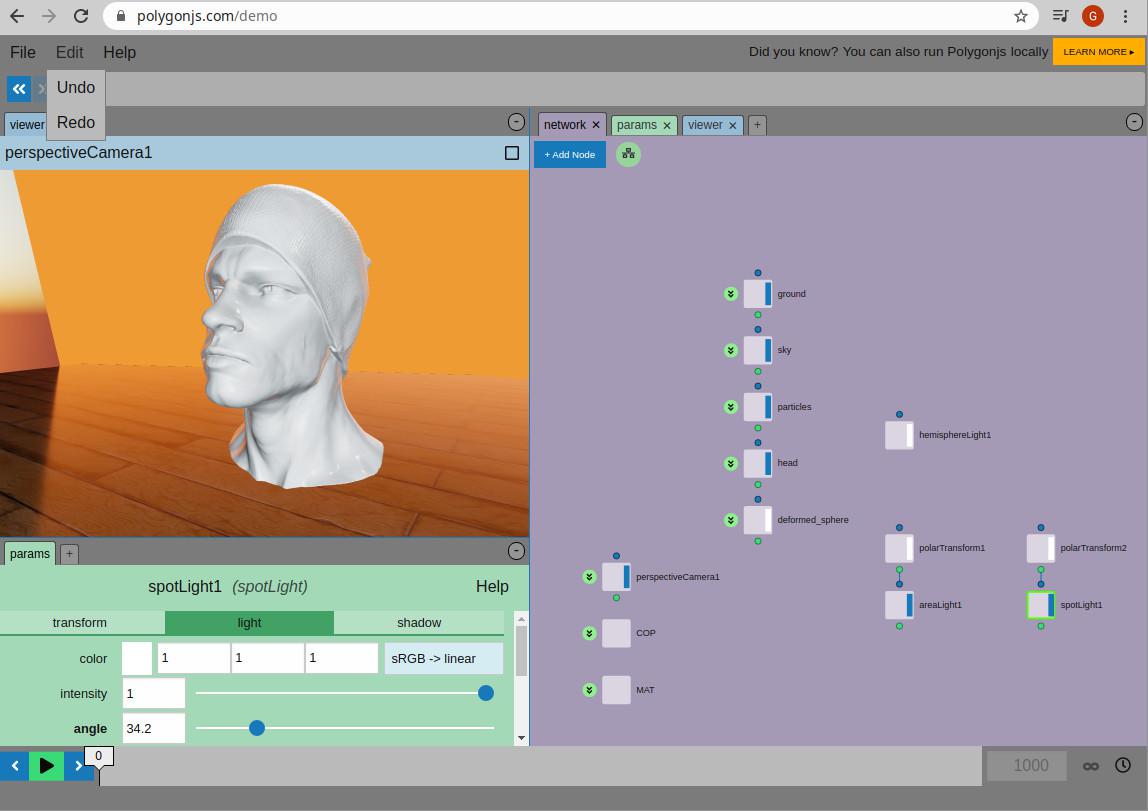The height and width of the screenshot is (811, 1148).
Task: Toggle the display flag on head node
Action: [768, 463]
